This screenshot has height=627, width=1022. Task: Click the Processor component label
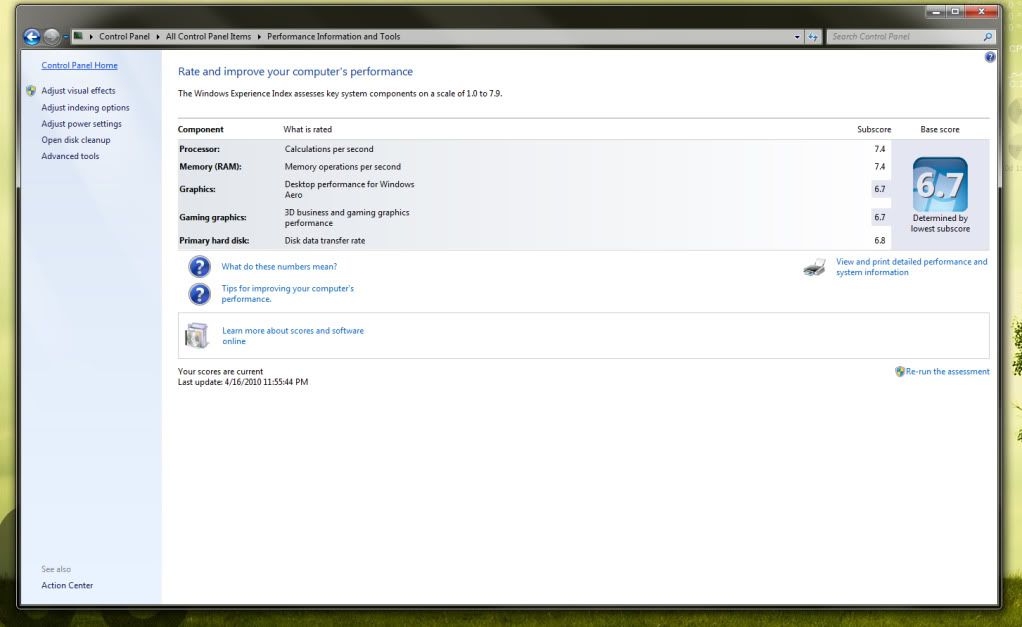point(199,149)
